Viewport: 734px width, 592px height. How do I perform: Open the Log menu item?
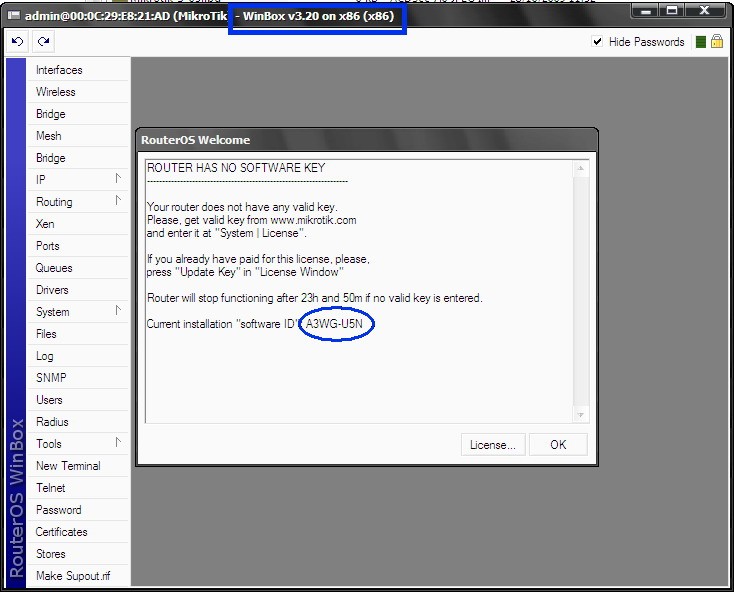pos(78,356)
